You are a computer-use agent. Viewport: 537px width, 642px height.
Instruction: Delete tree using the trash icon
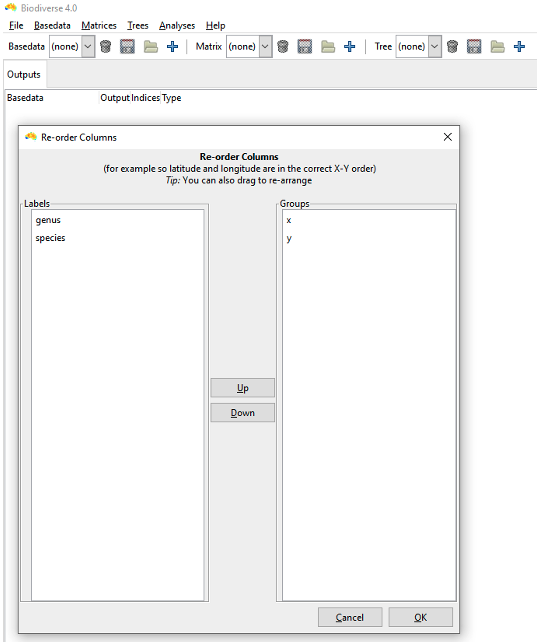[x=452, y=46]
